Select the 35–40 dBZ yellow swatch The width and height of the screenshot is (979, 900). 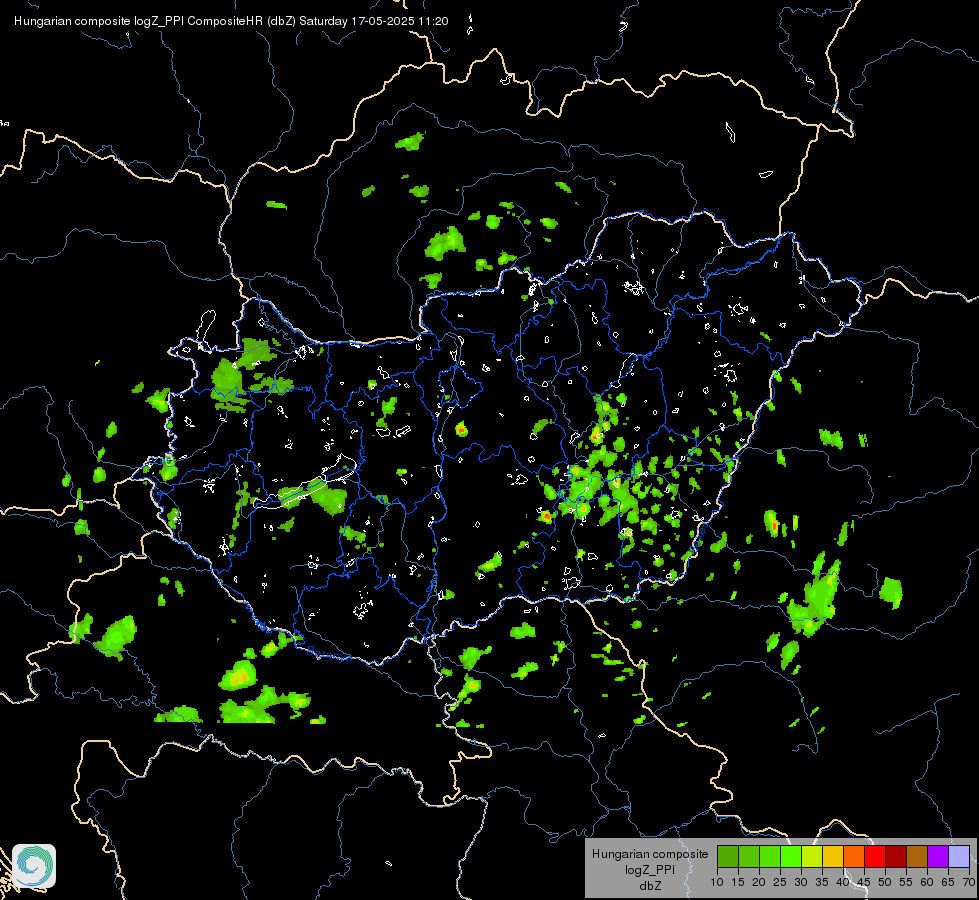[833, 856]
